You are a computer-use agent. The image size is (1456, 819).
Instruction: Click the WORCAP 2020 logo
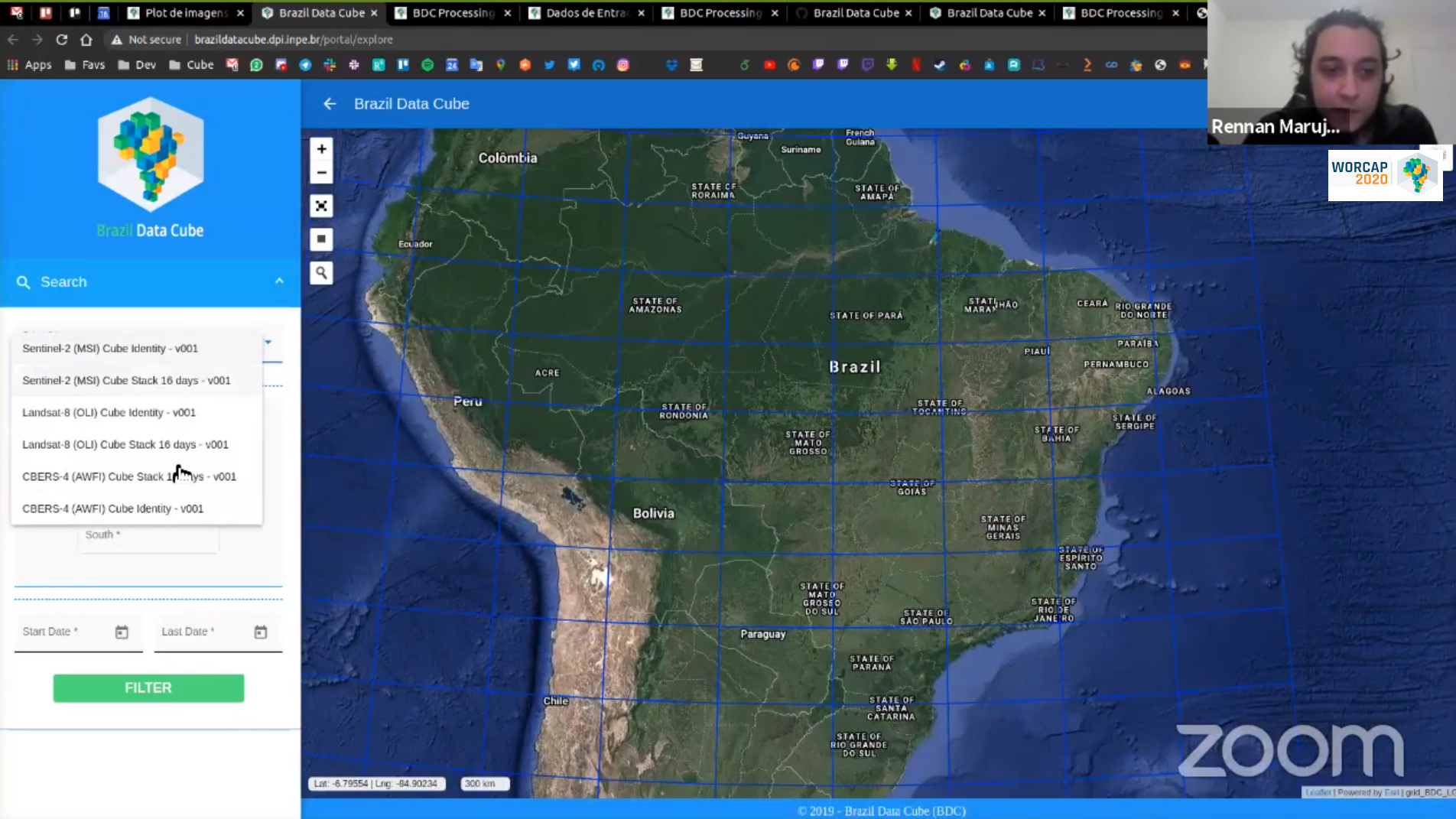[1385, 174]
